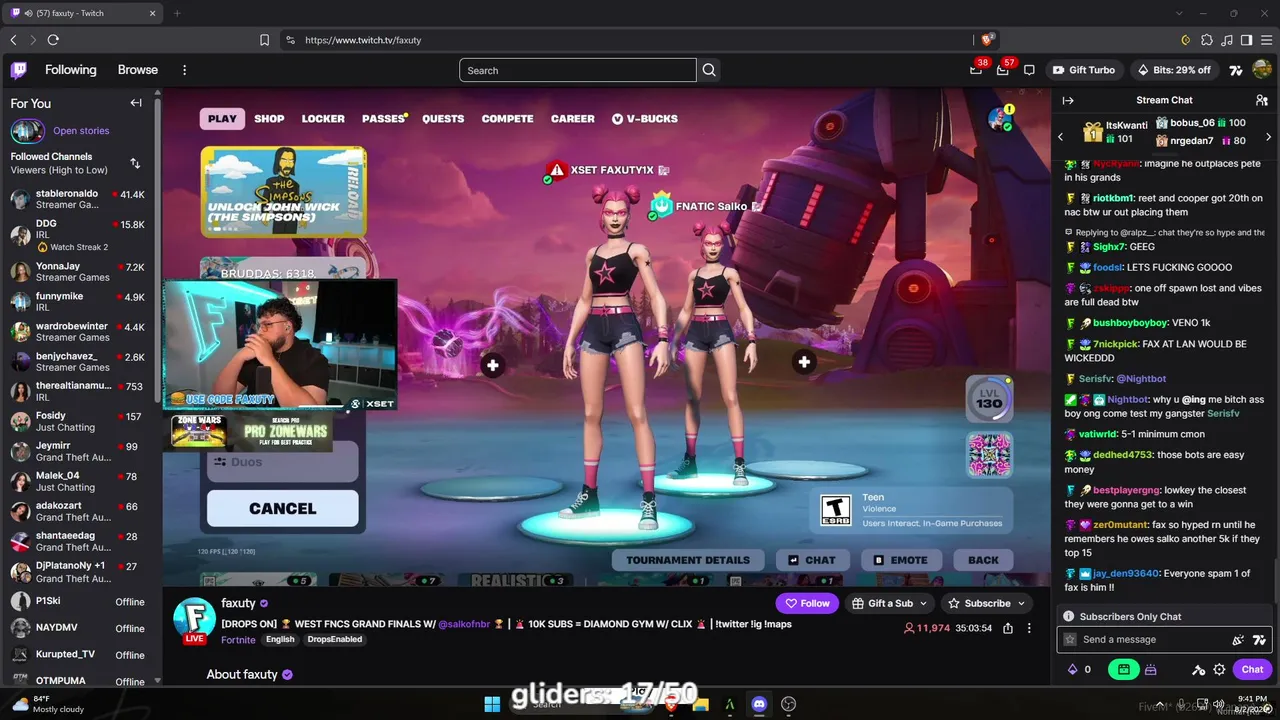Image resolution: width=1280 pixels, height=720 pixels.
Task: Show next gift leaderboard entry
Action: (x=1271, y=137)
